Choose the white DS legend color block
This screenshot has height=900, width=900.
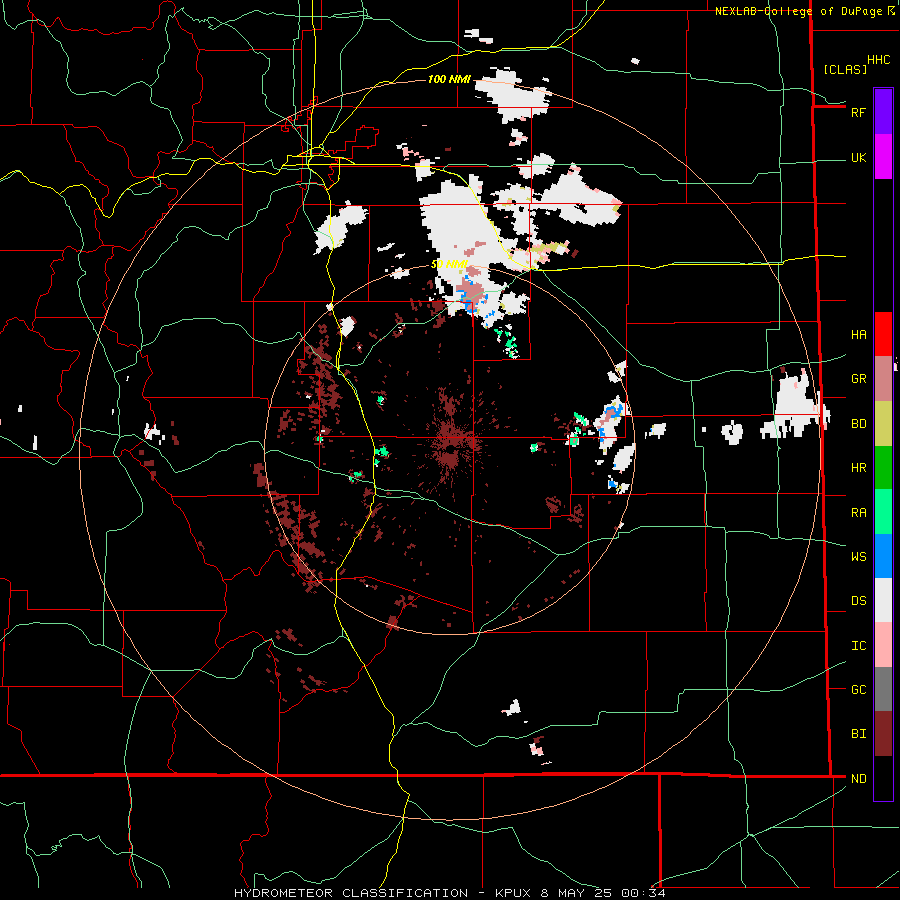coord(883,600)
